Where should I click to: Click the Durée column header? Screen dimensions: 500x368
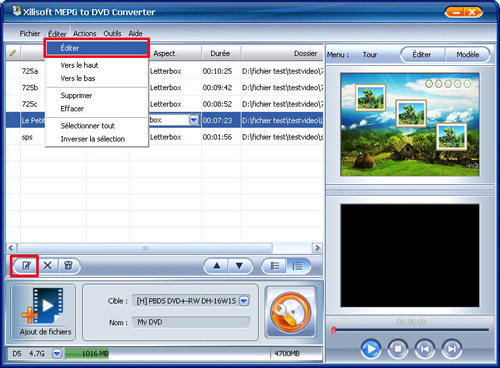pyautogui.click(x=220, y=53)
